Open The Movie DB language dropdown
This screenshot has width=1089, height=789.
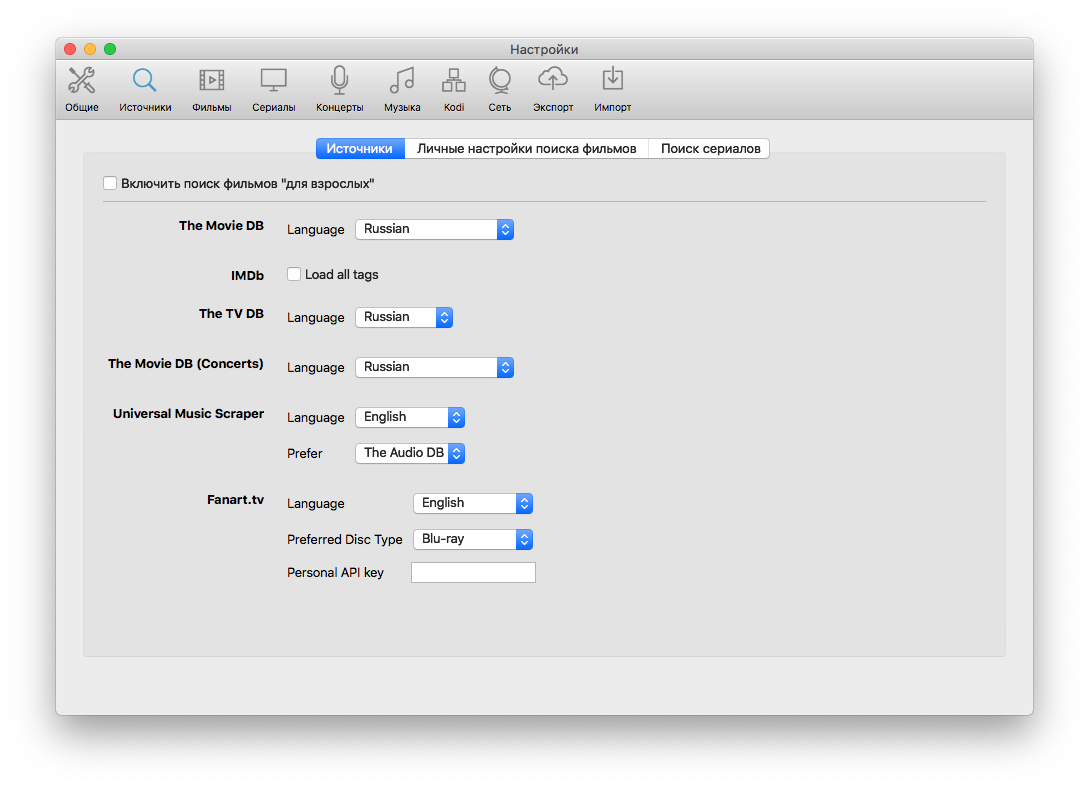pyautogui.click(x=434, y=229)
